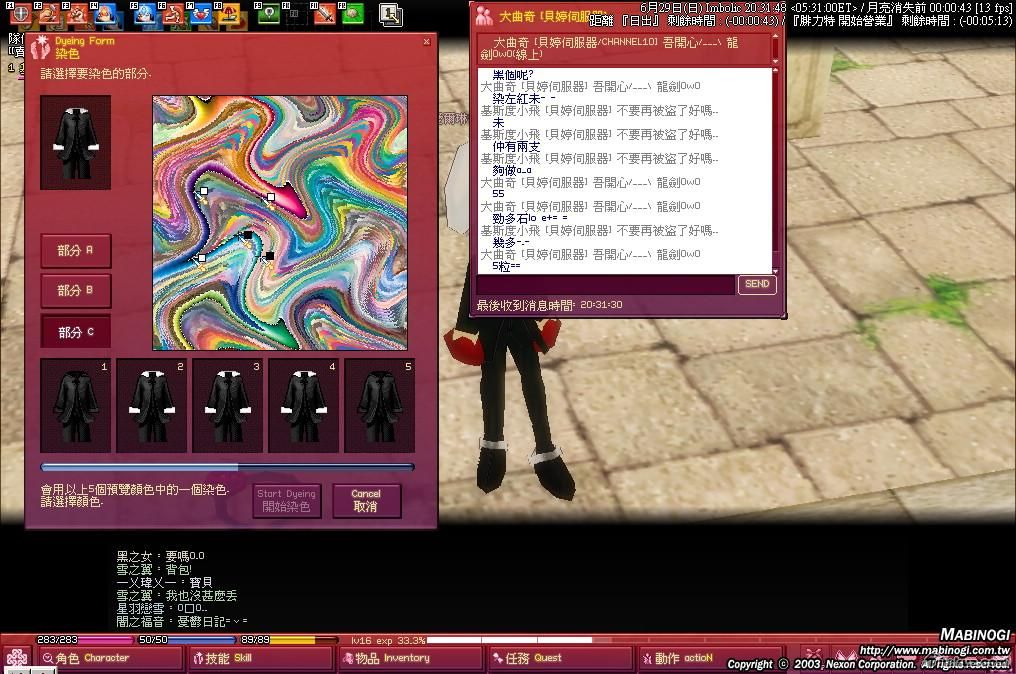
Task: Click chat log line '黑之女：要嗎0.0'
Action: [x=160, y=556]
